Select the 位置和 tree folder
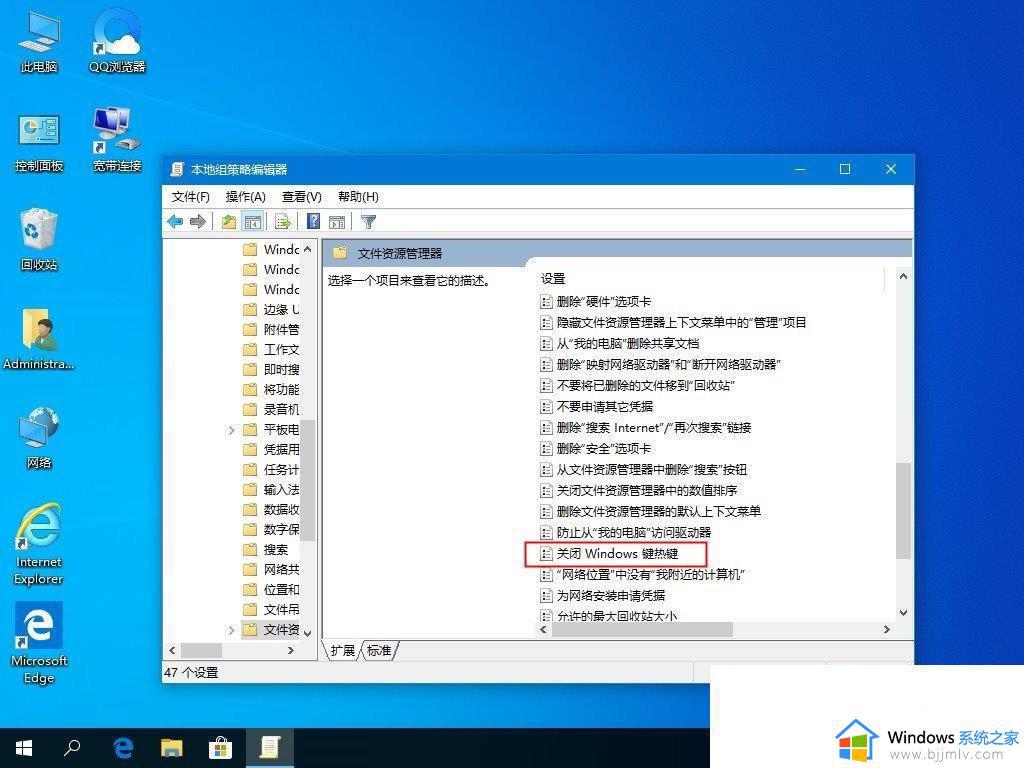Viewport: 1024px width, 768px height. tap(271, 590)
